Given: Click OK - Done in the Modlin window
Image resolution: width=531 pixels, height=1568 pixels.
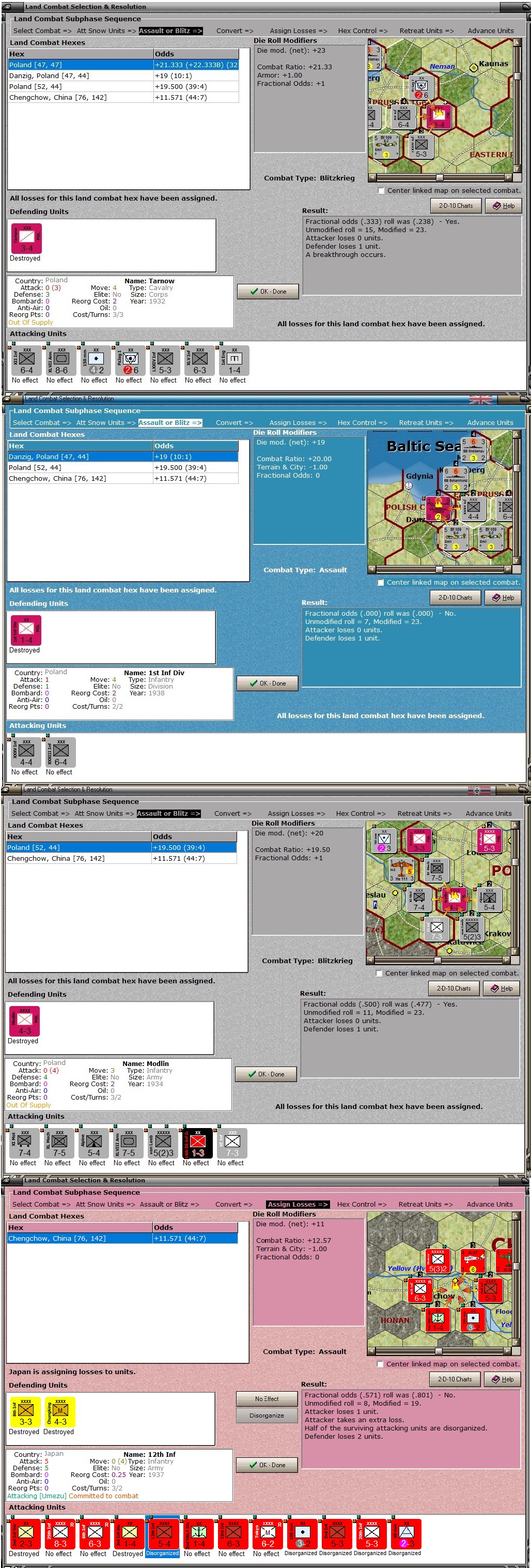Looking at the screenshot, I should click(266, 1074).
